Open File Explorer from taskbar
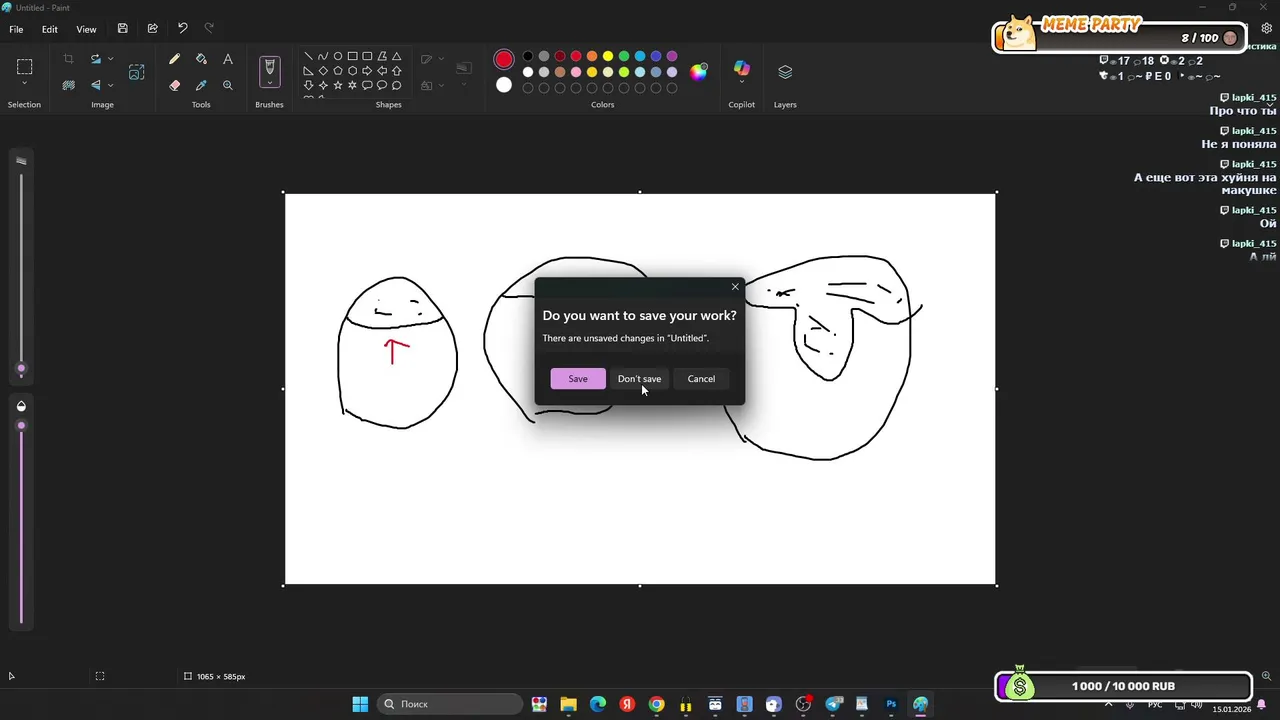Viewport: 1280px width, 720px height. (x=568, y=704)
